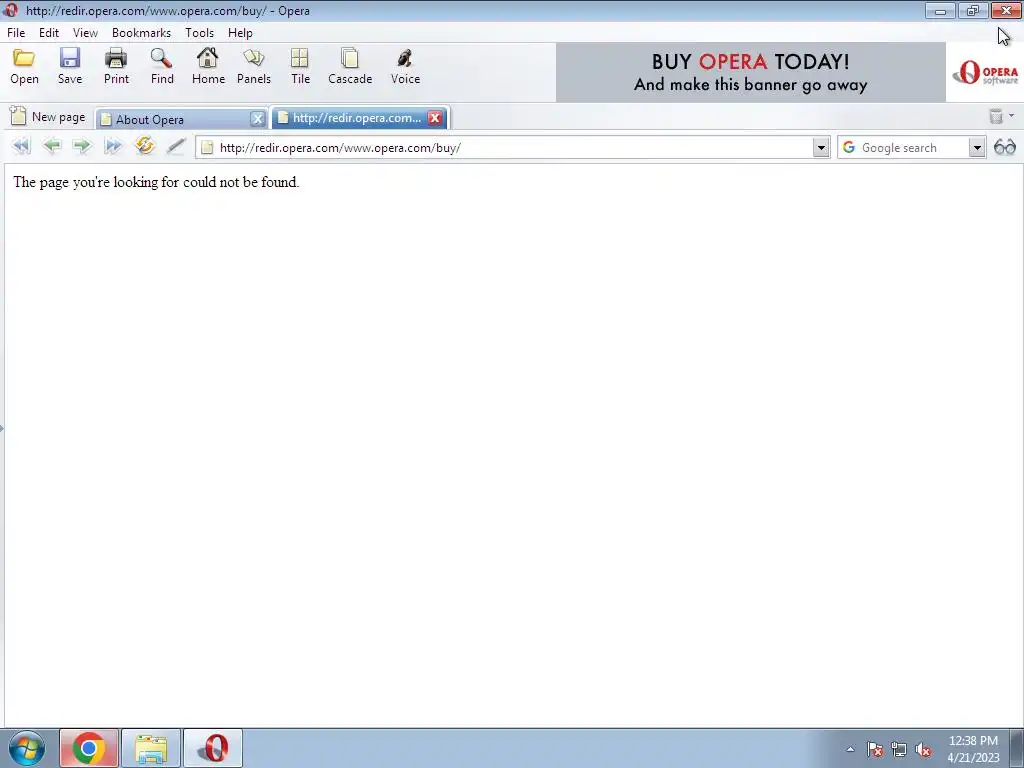1024x768 pixels.
Task: Click the Action Center flag icon
Action: click(875, 750)
